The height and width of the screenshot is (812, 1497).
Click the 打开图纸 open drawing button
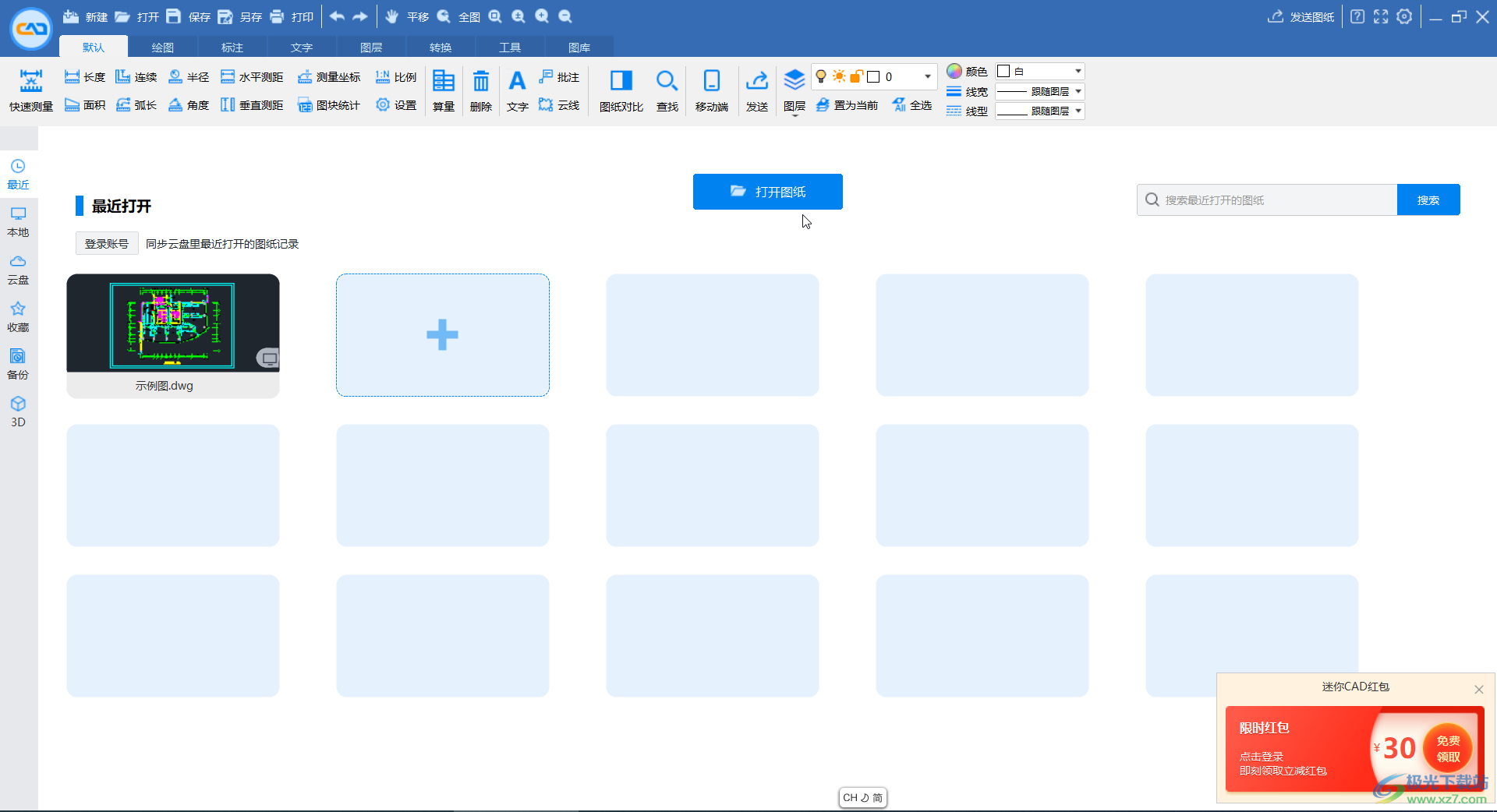[768, 192]
